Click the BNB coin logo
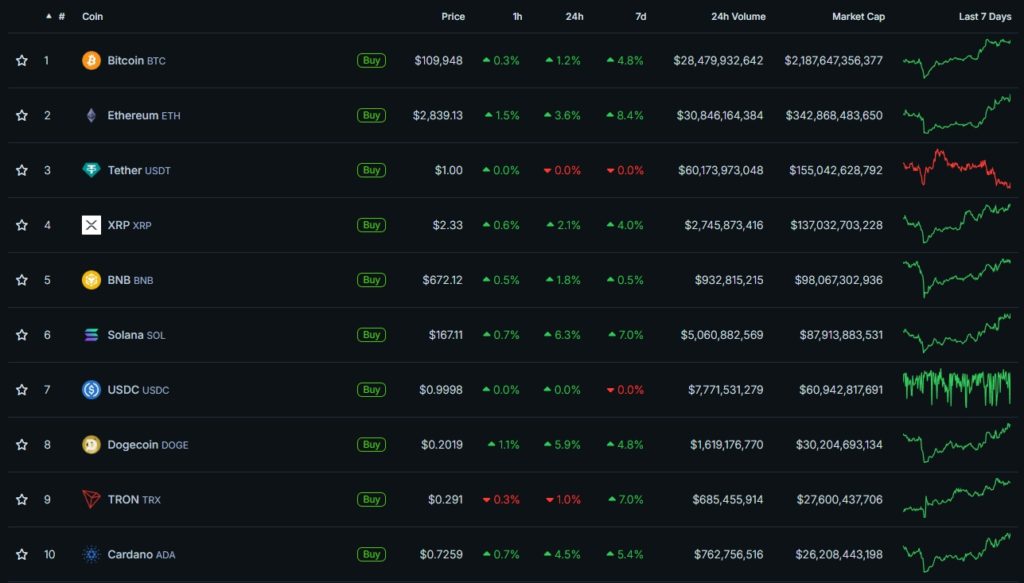This screenshot has height=583, width=1024. pos(92,280)
